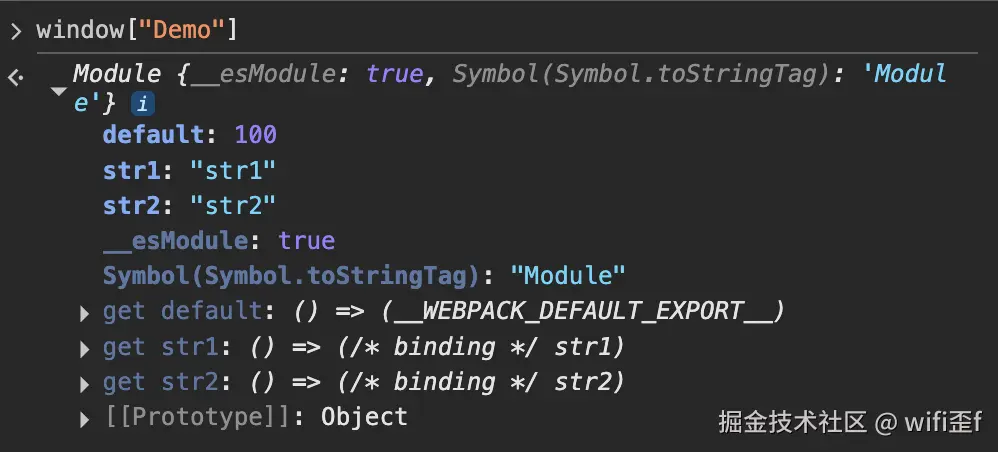Click the window["Demo"] command text
Image resolution: width=998 pixels, height=452 pixels.
point(137,30)
